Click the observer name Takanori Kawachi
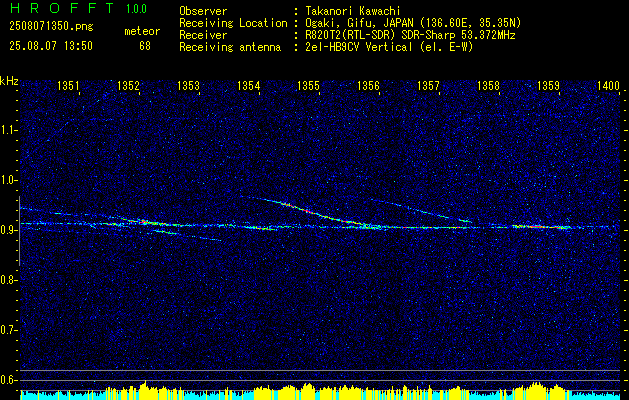 [353, 11]
